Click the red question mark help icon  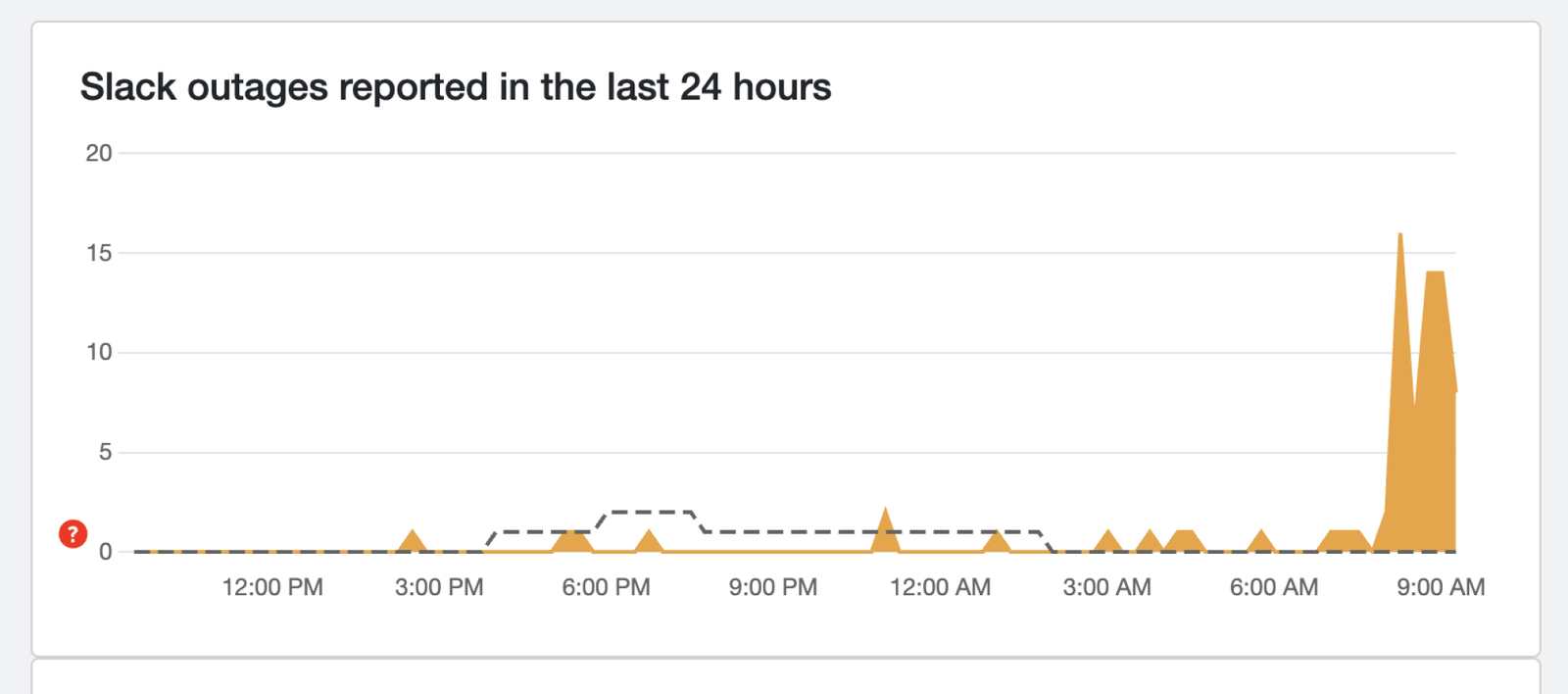point(73,534)
